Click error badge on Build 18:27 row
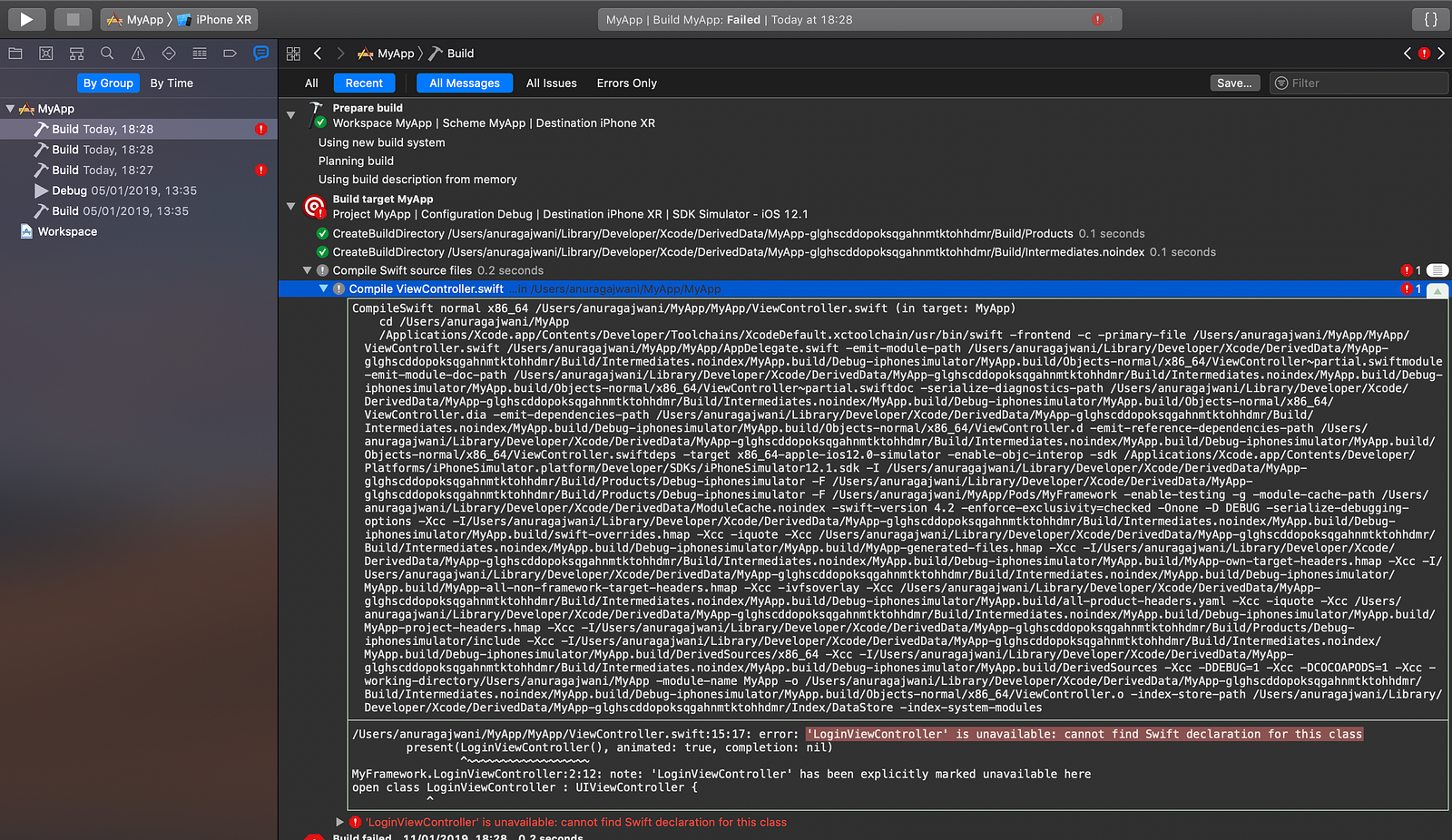This screenshot has height=840, width=1452. [x=261, y=170]
